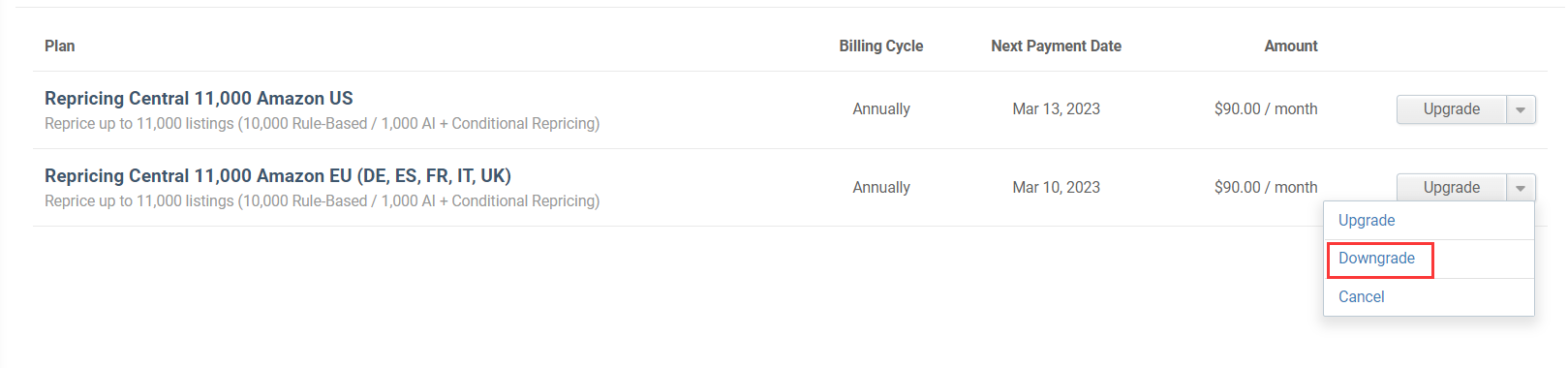This screenshot has height=368, width=1568.
Task: Click Amazon EU plan's $90.00 / month amount
Action: pos(1265,188)
